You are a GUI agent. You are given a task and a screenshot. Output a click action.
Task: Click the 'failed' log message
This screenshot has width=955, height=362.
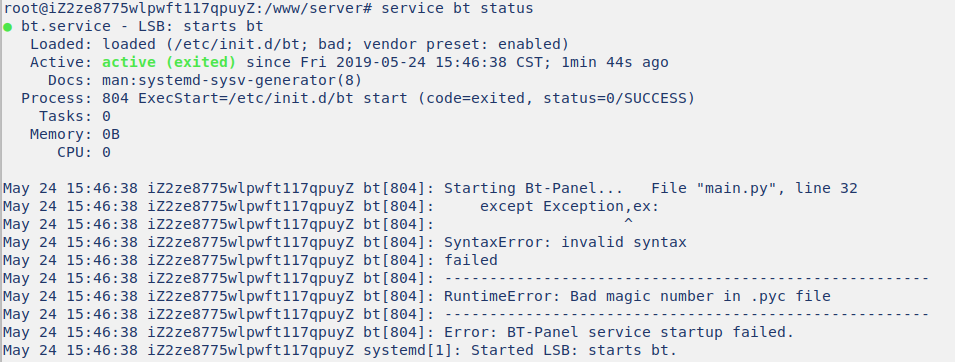[471, 260]
